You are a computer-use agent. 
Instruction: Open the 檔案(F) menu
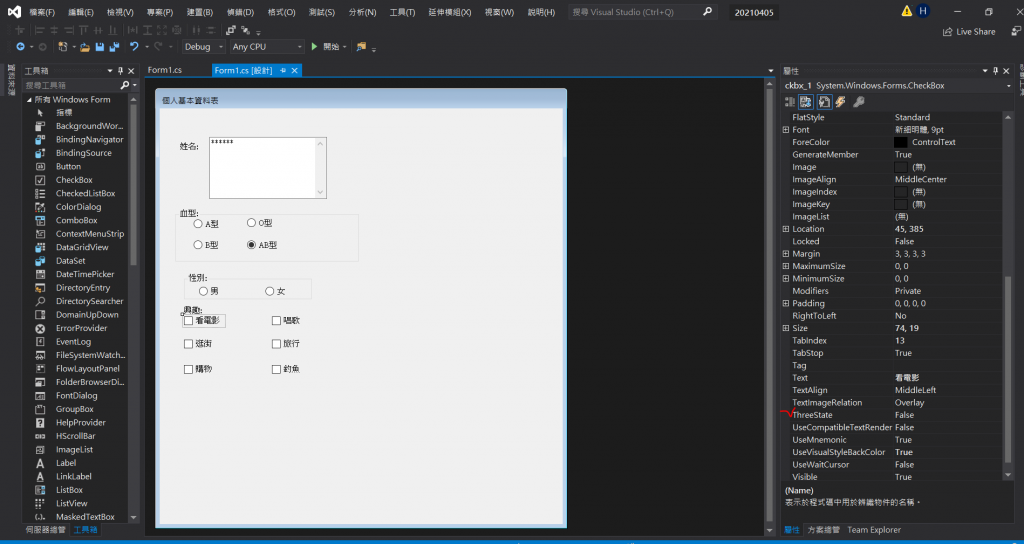pyautogui.click(x=42, y=12)
